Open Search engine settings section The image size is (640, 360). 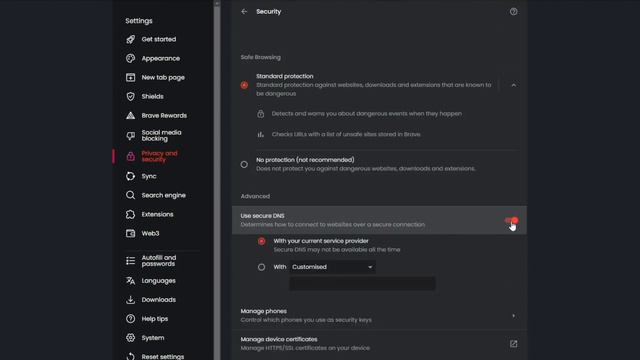pyautogui.click(x=163, y=195)
